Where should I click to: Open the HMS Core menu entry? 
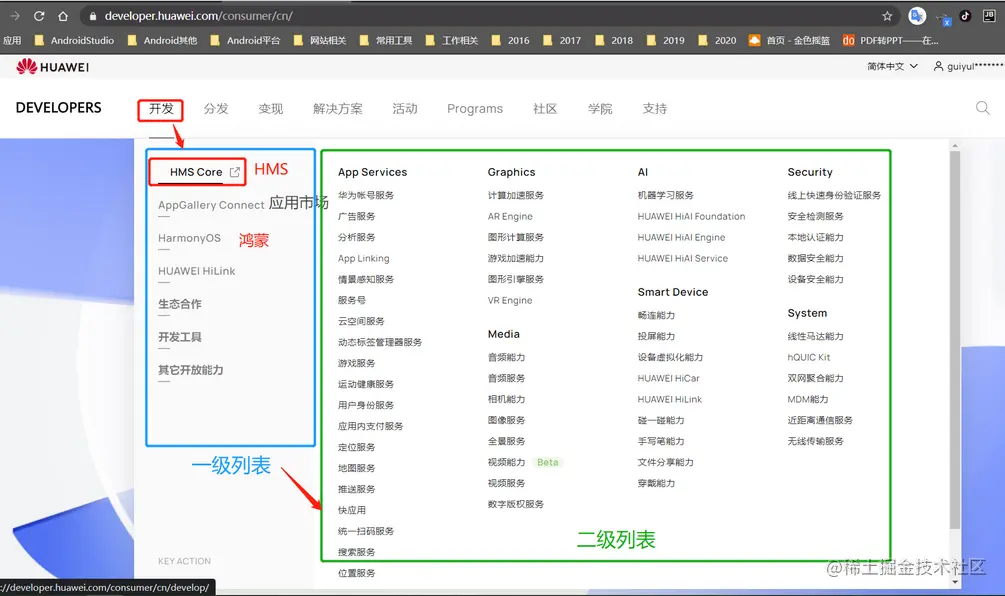tap(196, 172)
